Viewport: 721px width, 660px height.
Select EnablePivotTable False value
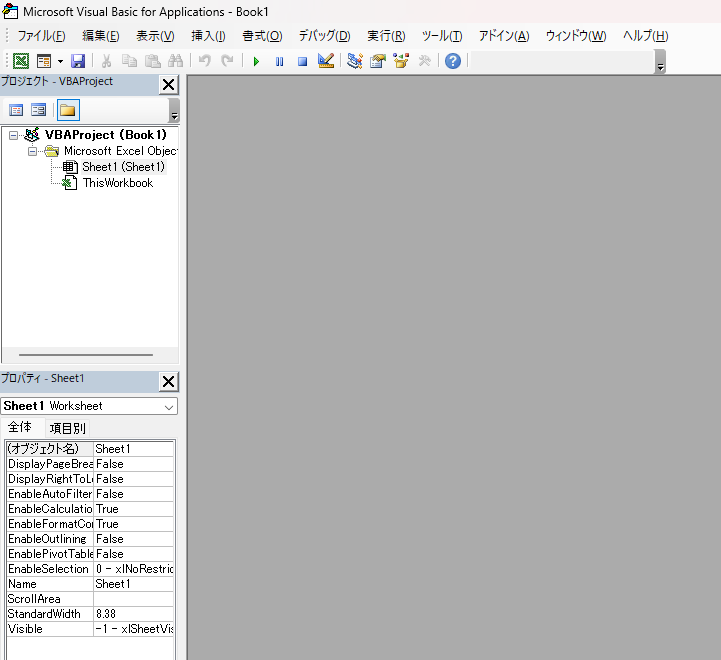point(133,554)
